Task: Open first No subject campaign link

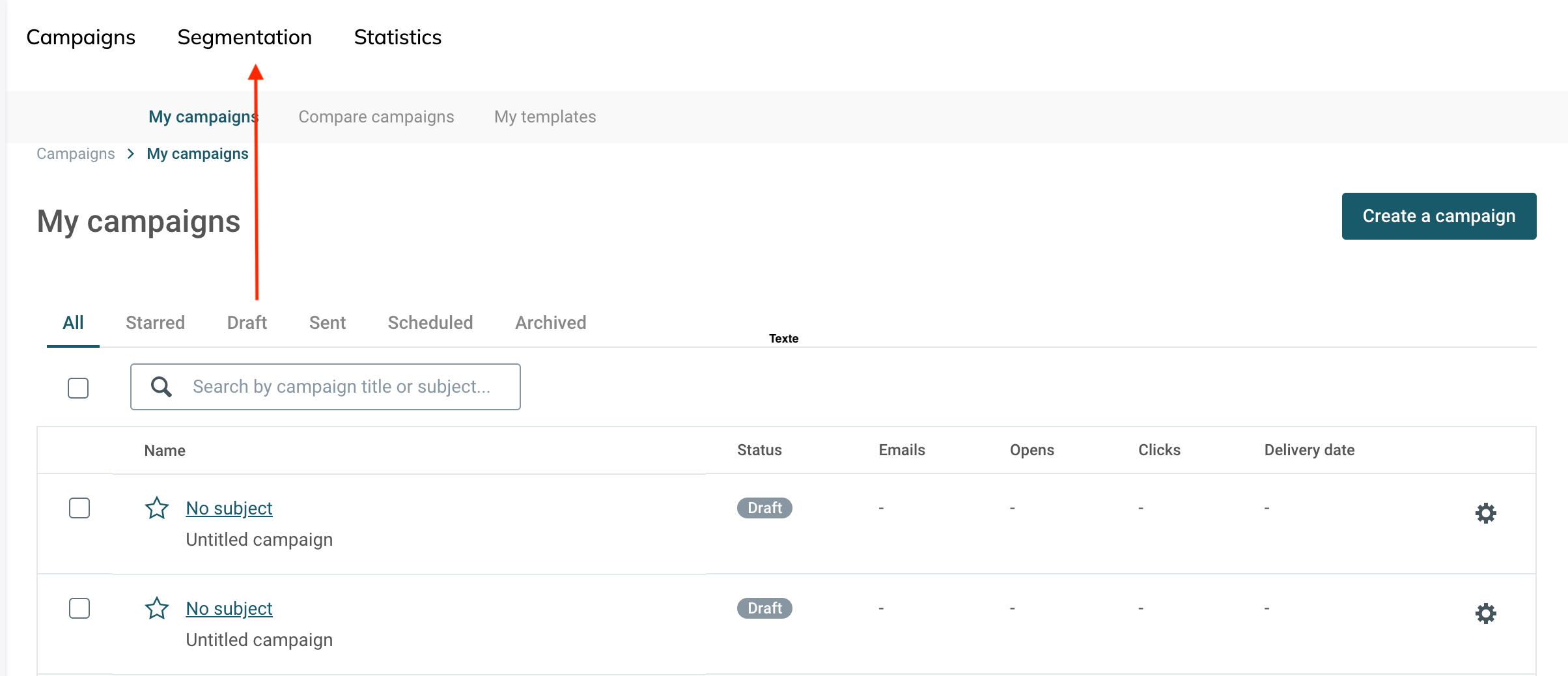Action: coord(229,508)
